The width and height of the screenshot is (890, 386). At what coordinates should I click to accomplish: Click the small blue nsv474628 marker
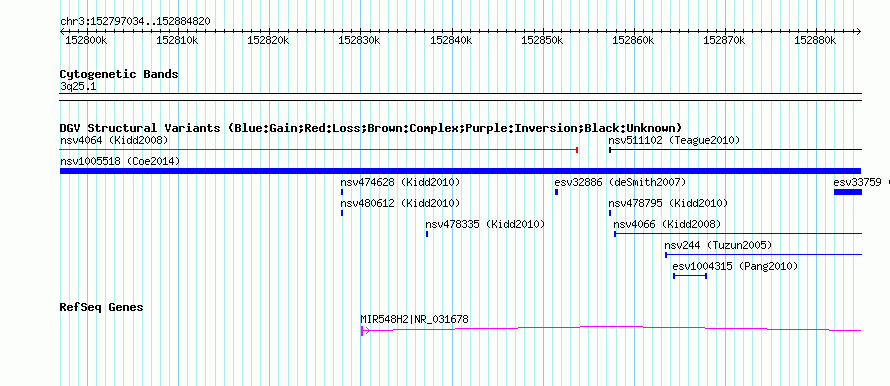pos(342,192)
